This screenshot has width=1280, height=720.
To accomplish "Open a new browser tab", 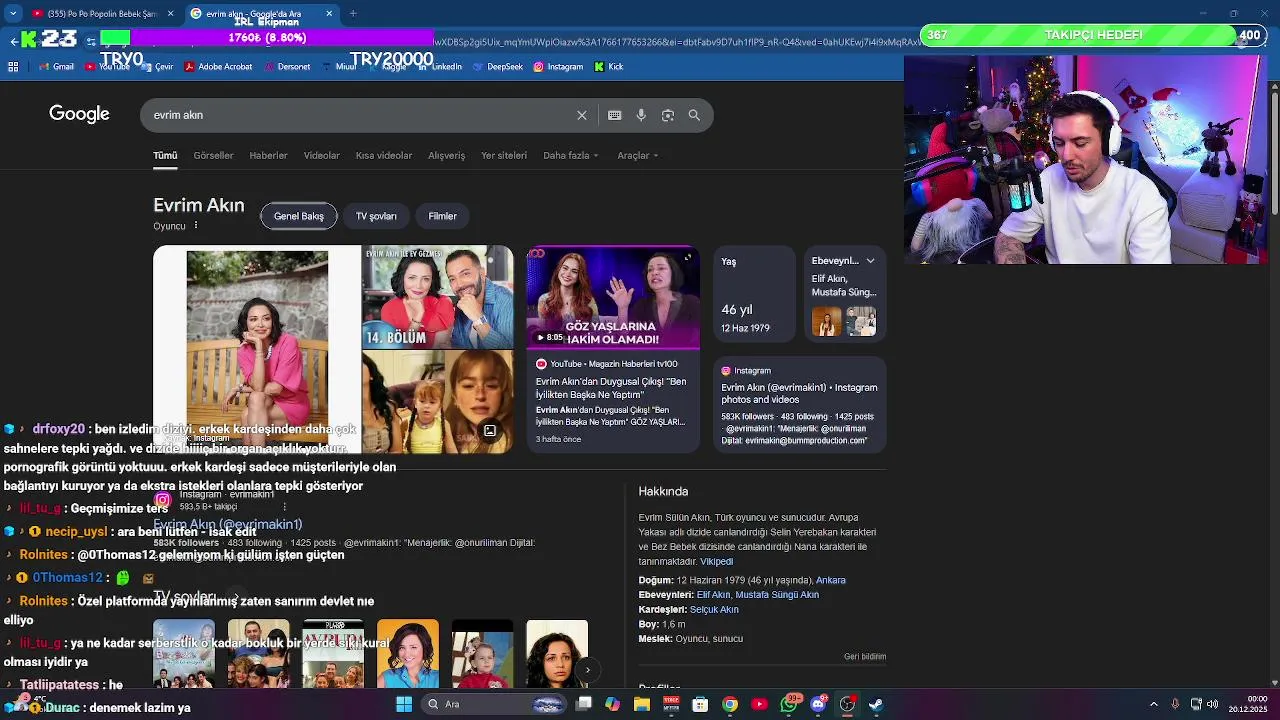I will pos(353,13).
